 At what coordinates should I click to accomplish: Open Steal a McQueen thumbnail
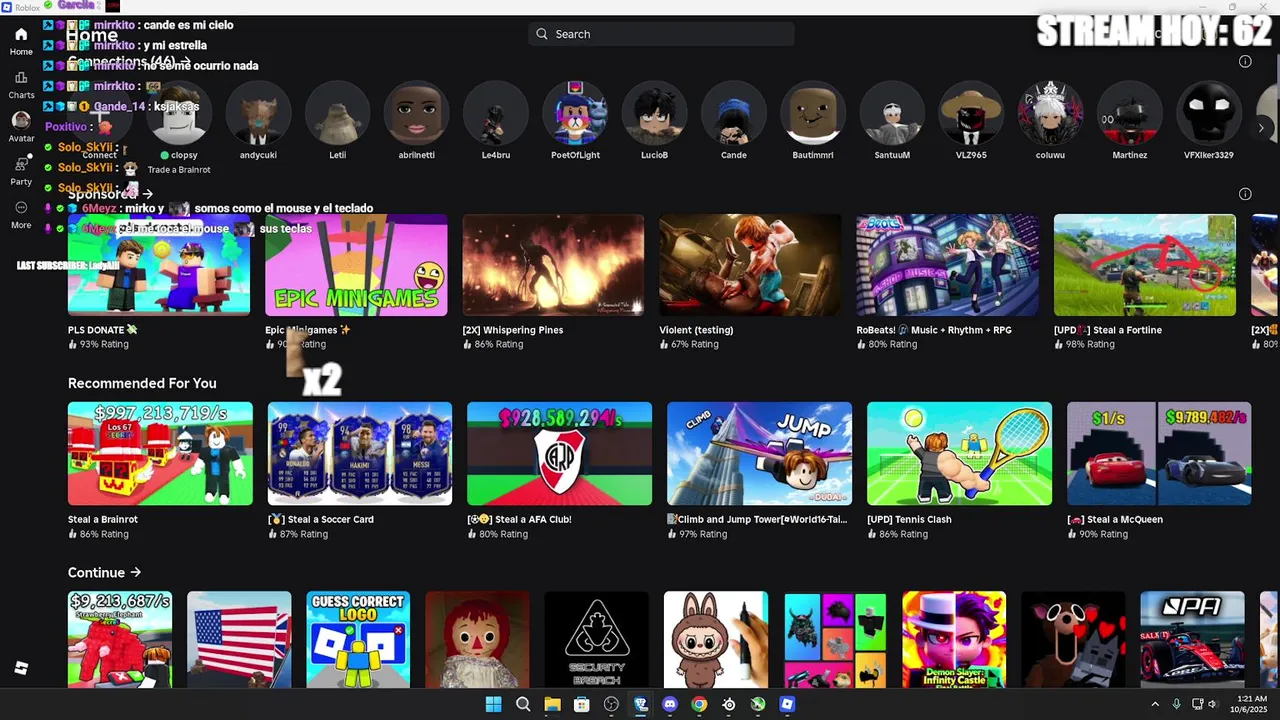point(1159,454)
